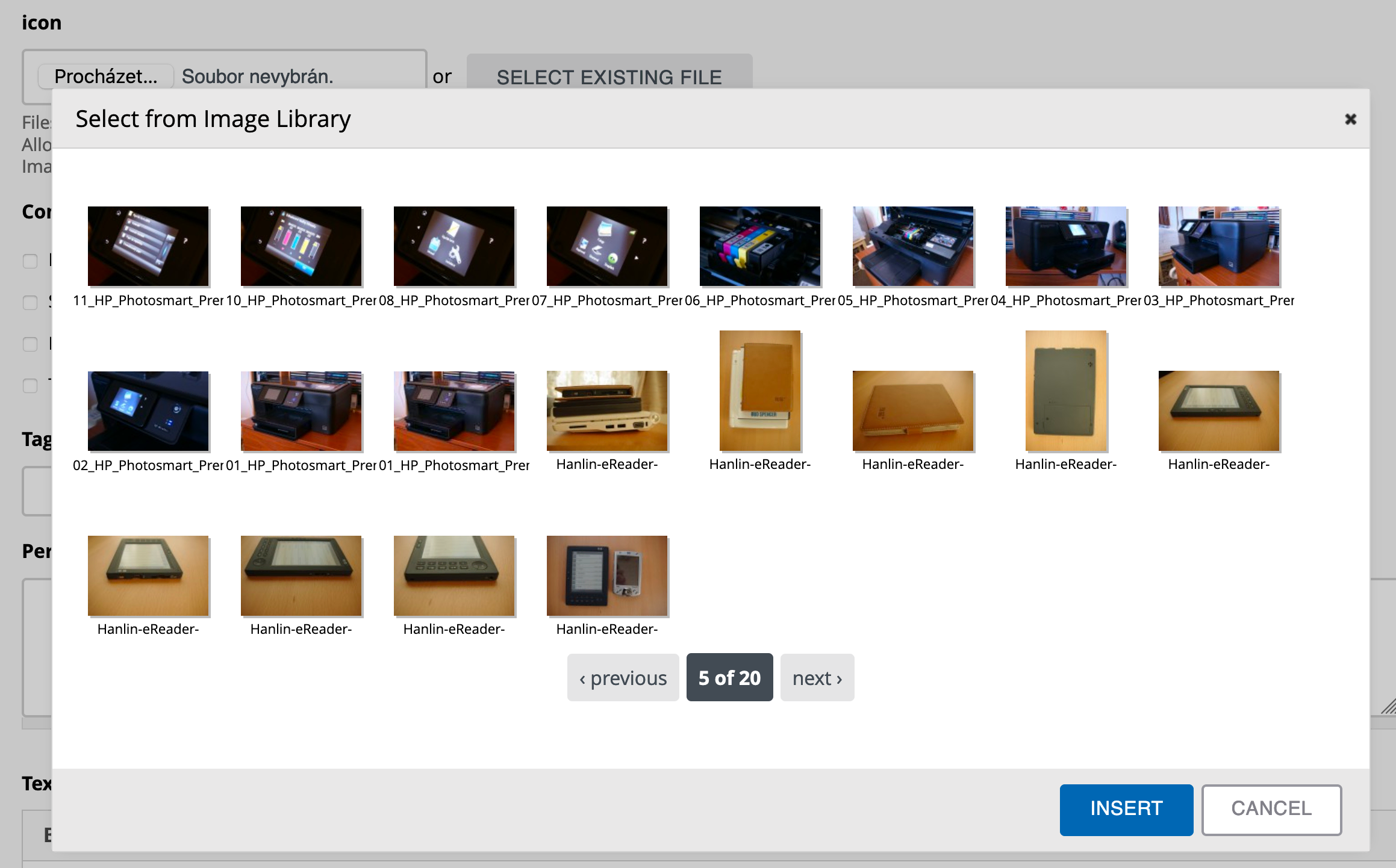Click Procházet to browse files
The image size is (1396, 868).
(104, 76)
